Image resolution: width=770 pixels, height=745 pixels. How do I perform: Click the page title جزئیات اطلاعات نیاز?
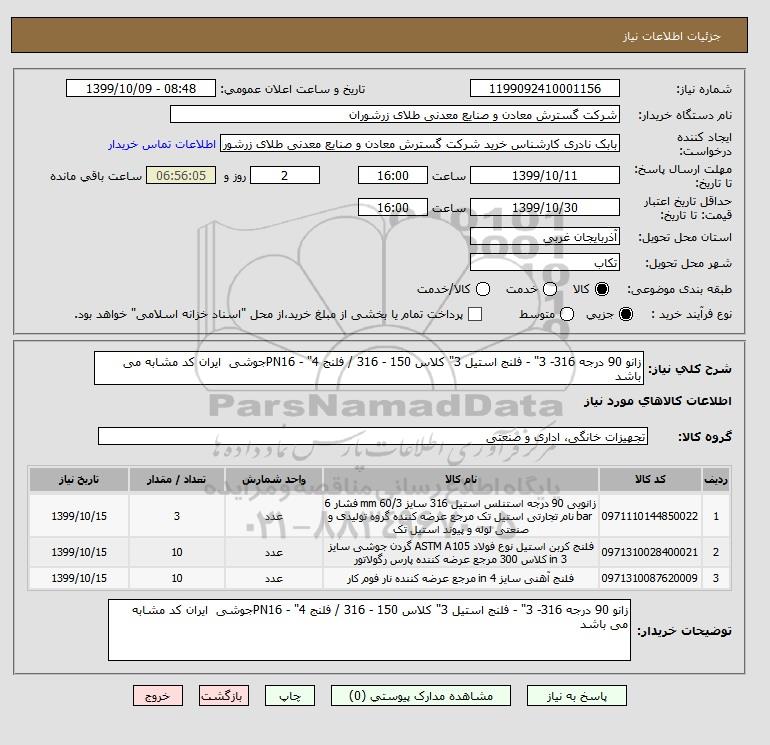671,36
